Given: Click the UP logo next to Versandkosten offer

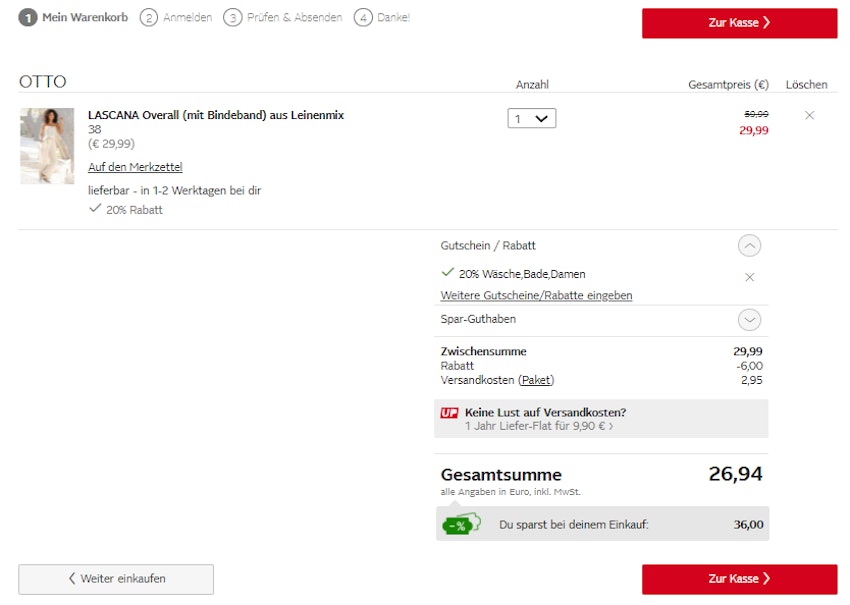Looking at the screenshot, I should coord(449,412).
